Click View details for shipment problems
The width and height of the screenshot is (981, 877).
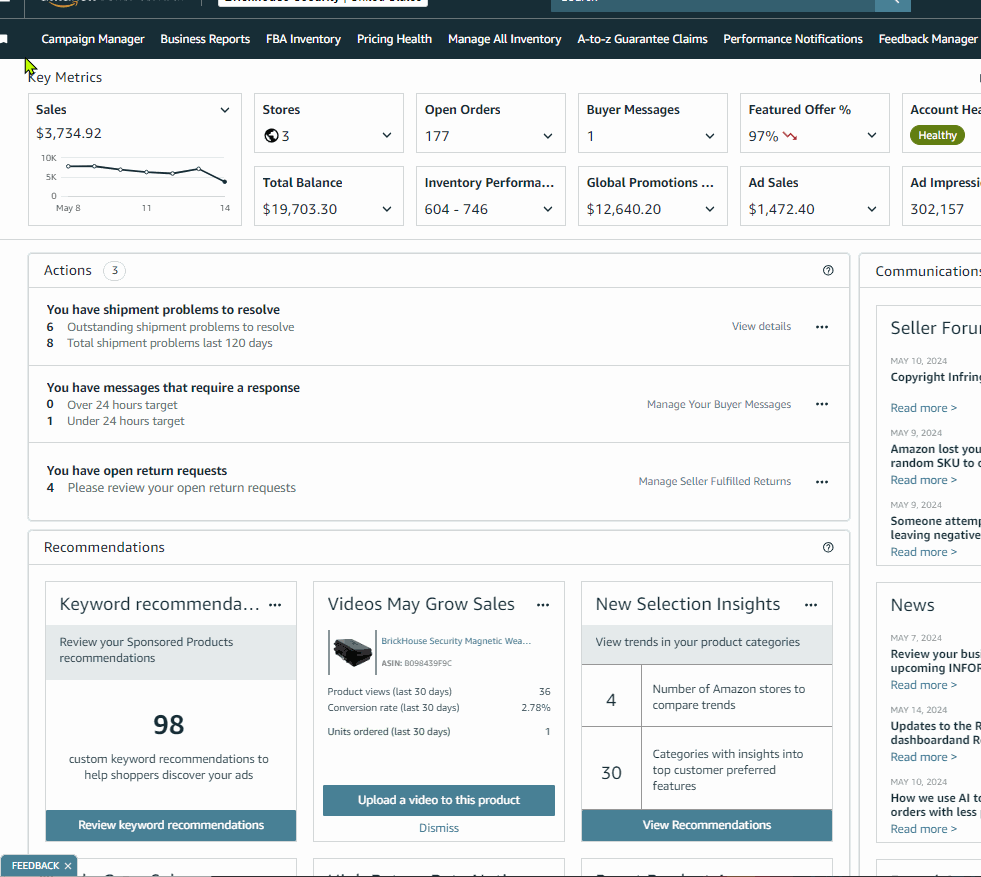pos(761,327)
